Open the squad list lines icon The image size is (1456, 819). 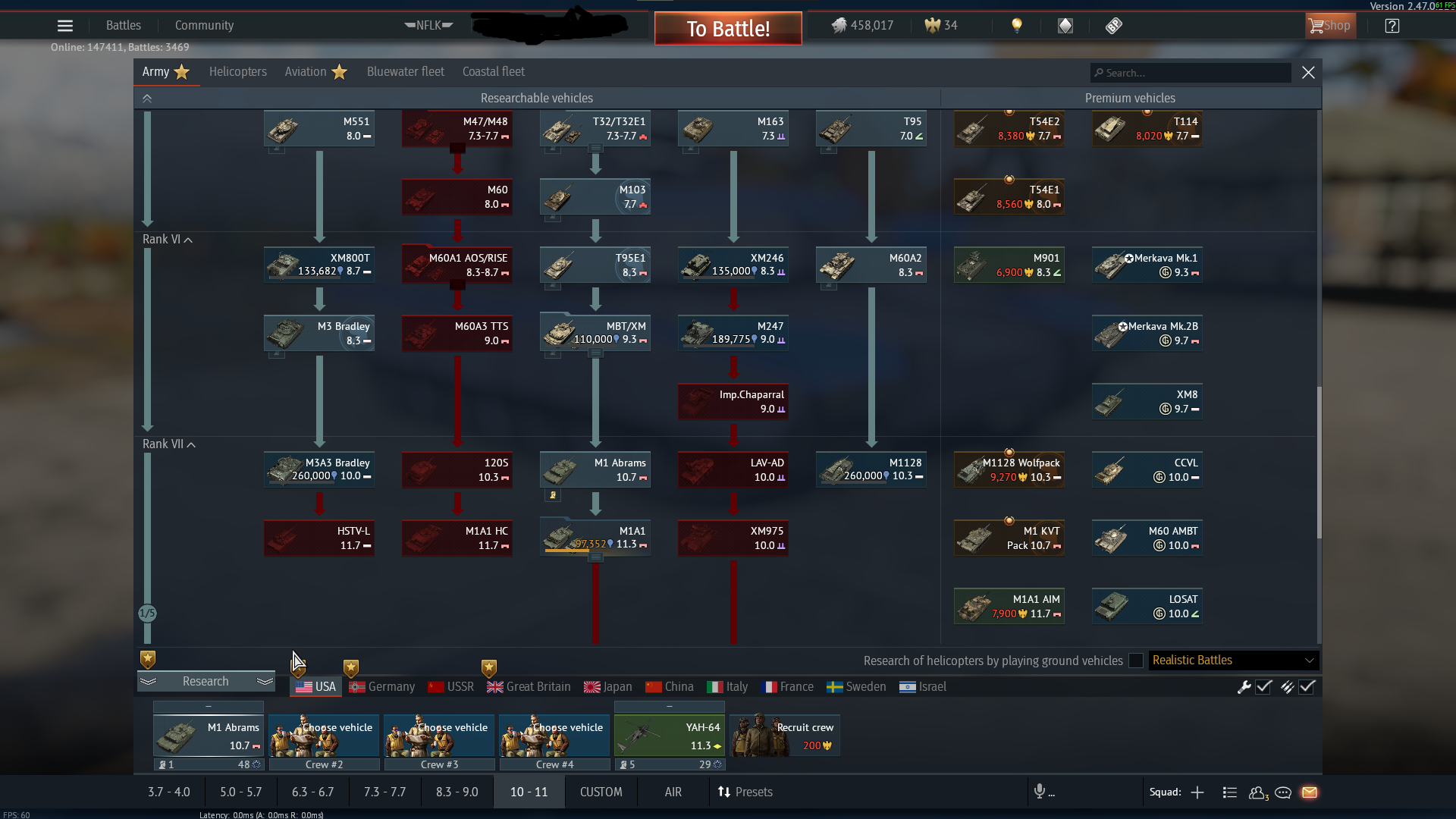click(1230, 792)
